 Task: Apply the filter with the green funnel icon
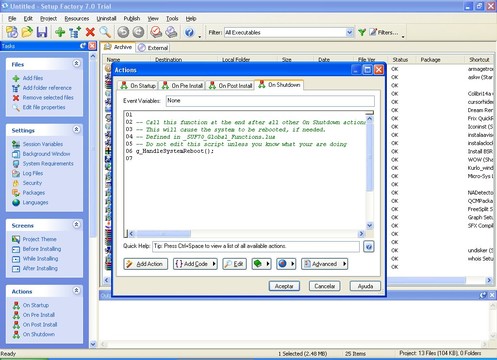[x=362, y=32]
